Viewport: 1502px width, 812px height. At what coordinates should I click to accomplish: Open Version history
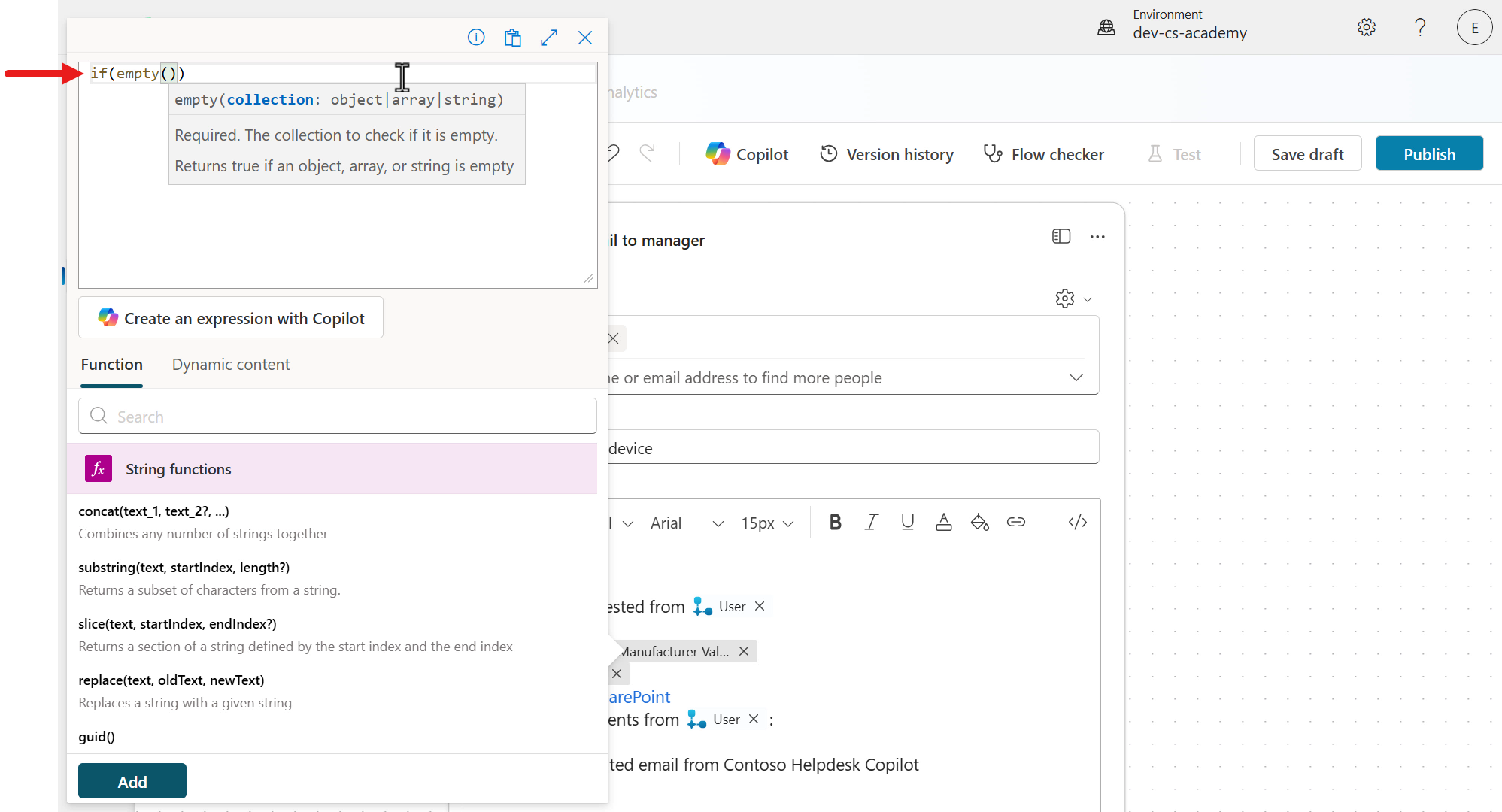coord(887,154)
